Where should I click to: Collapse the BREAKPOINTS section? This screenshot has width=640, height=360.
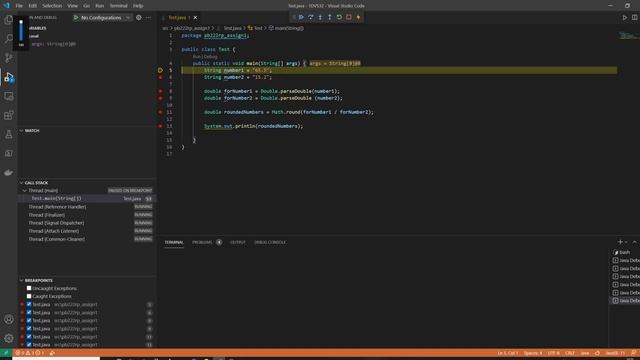(21, 280)
